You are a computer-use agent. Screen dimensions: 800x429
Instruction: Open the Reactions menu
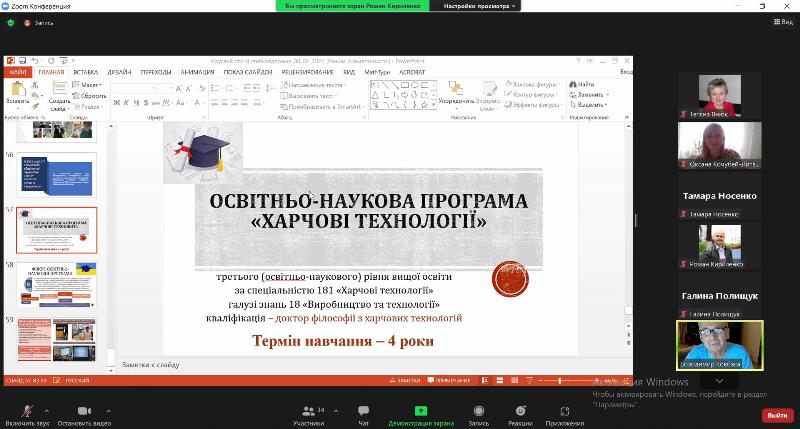tap(520, 411)
